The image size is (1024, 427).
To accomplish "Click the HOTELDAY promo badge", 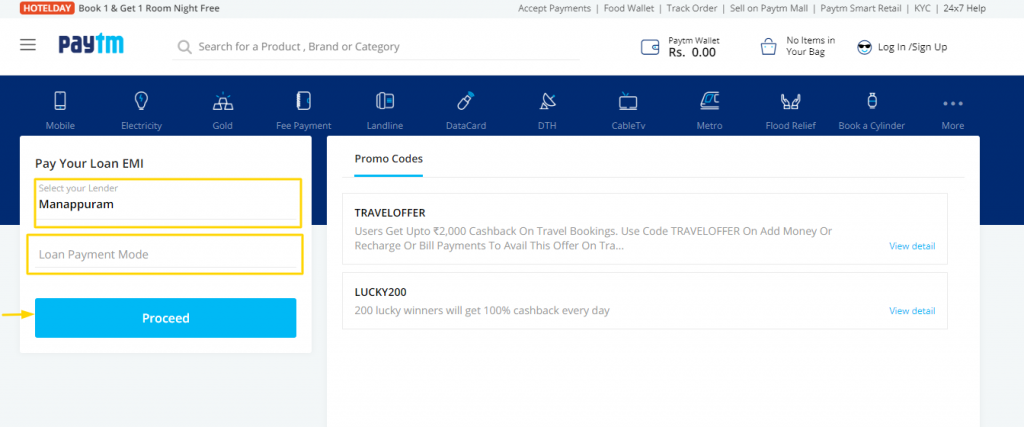I will click(x=47, y=8).
